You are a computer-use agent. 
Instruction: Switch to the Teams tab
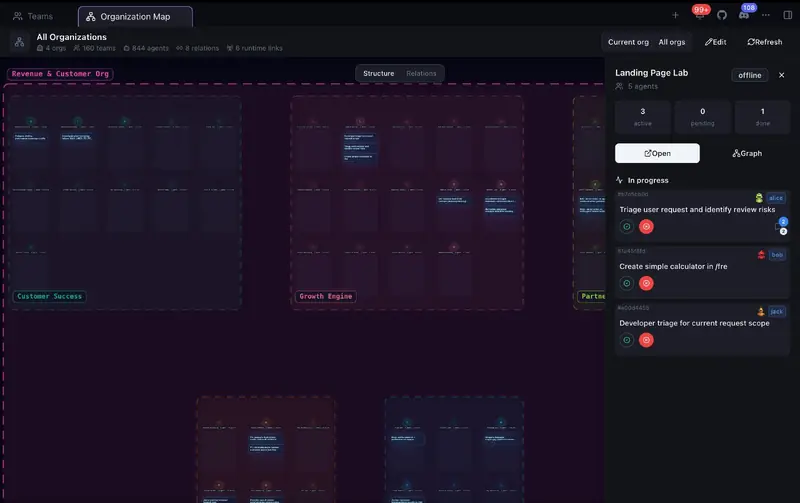point(33,16)
